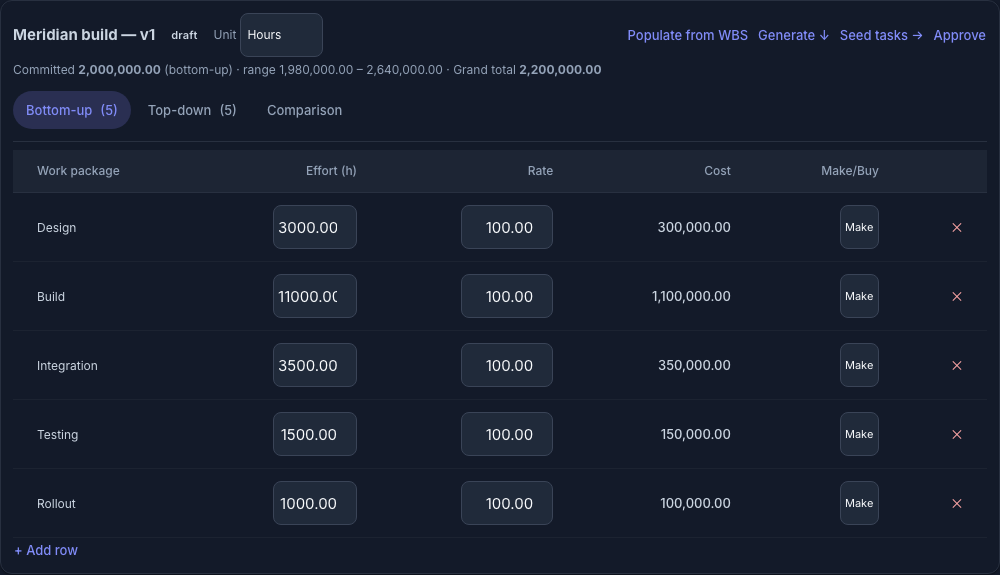Remove the Testing row via the X icon
Image resolution: width=1000 pixels, height=575 pixels.
[x=957, y=434]
